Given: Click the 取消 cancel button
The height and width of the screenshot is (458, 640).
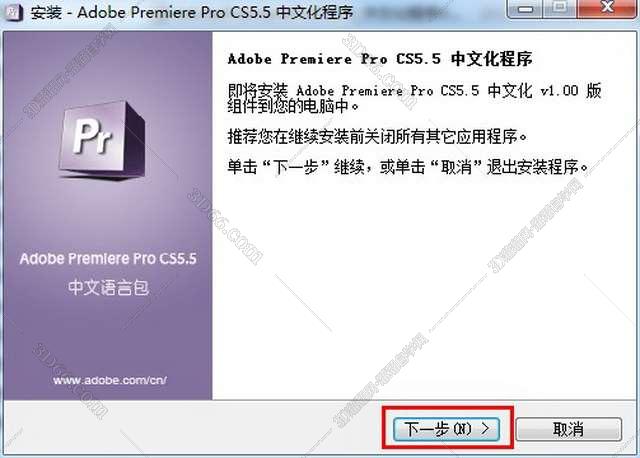Looking at the screenshot, I should pyautogui.click(x=569, y=429).
